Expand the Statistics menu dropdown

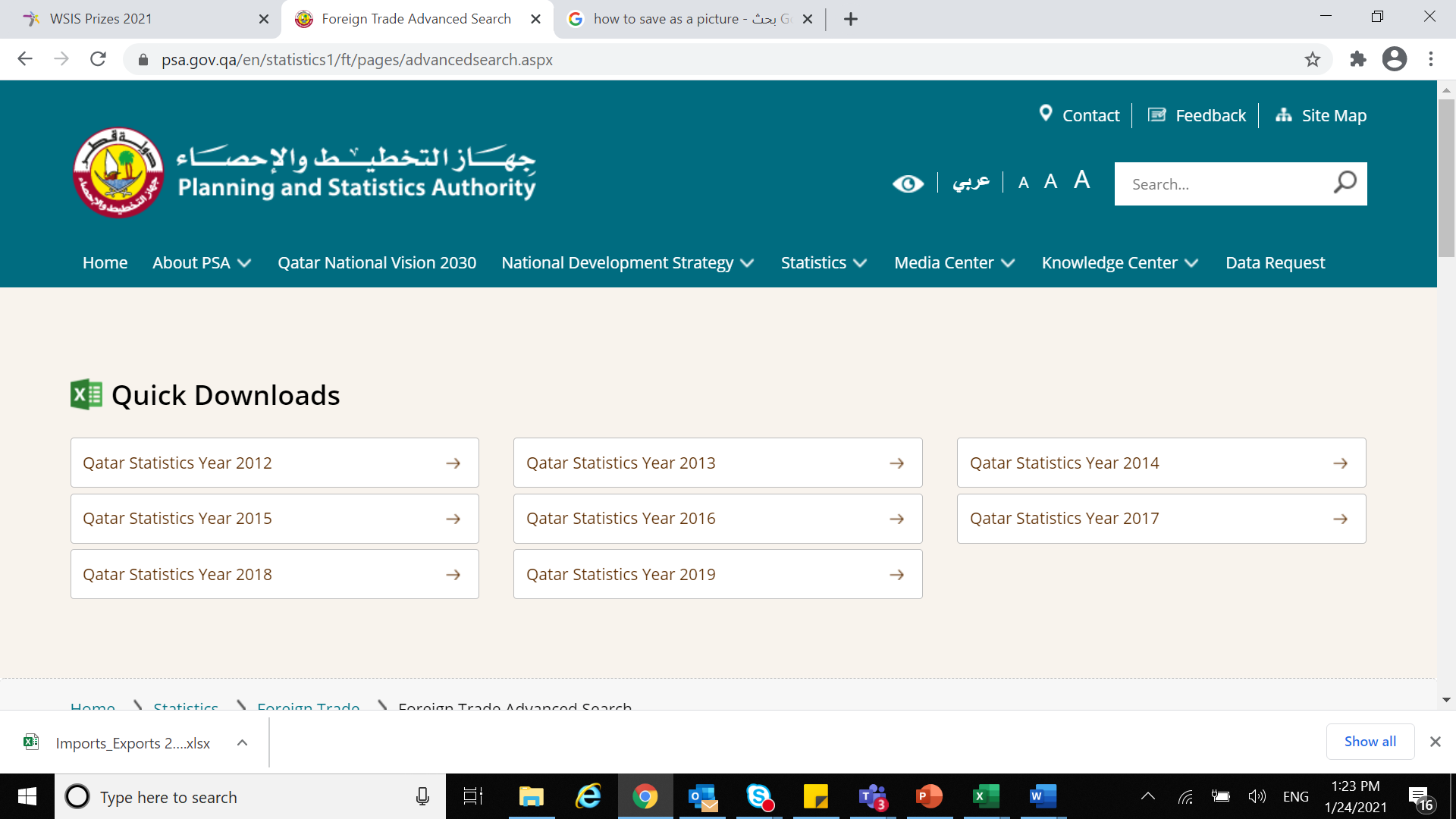click(824, 262)
